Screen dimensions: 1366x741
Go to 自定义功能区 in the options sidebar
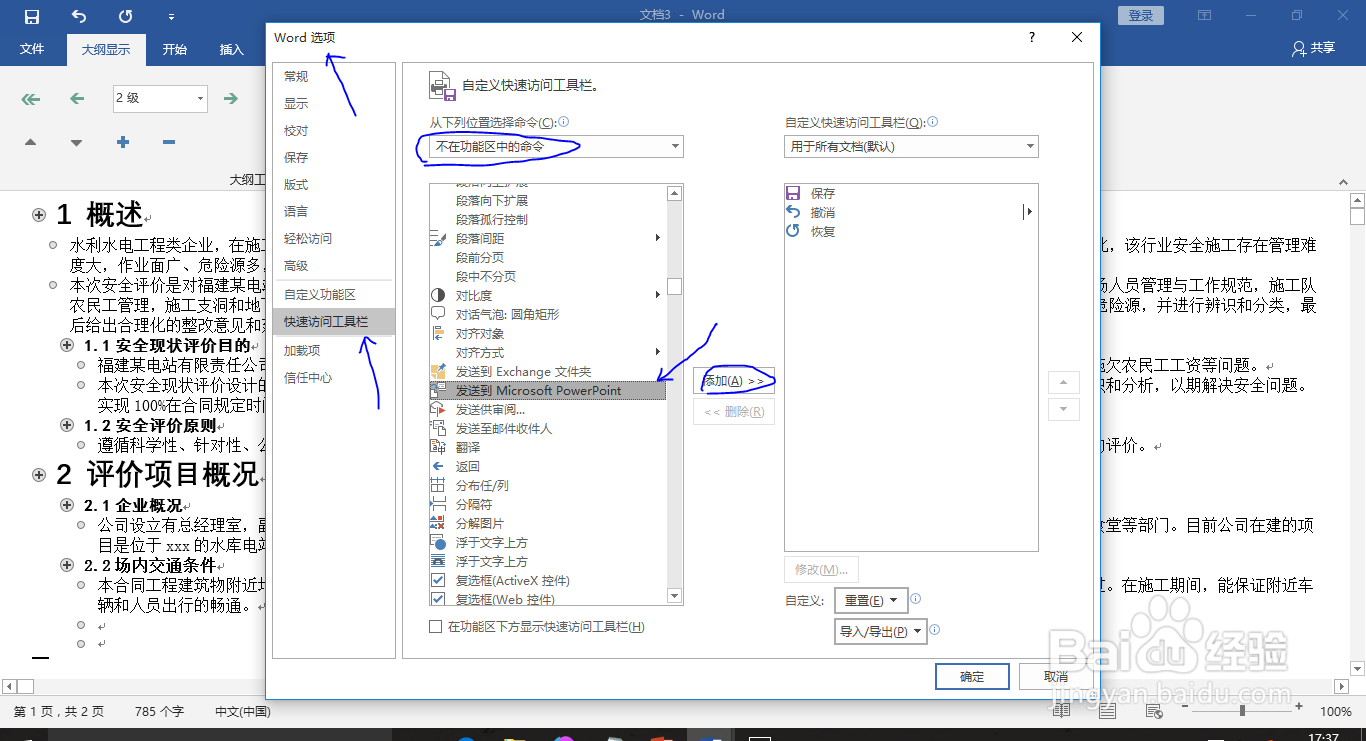point(334,294)
